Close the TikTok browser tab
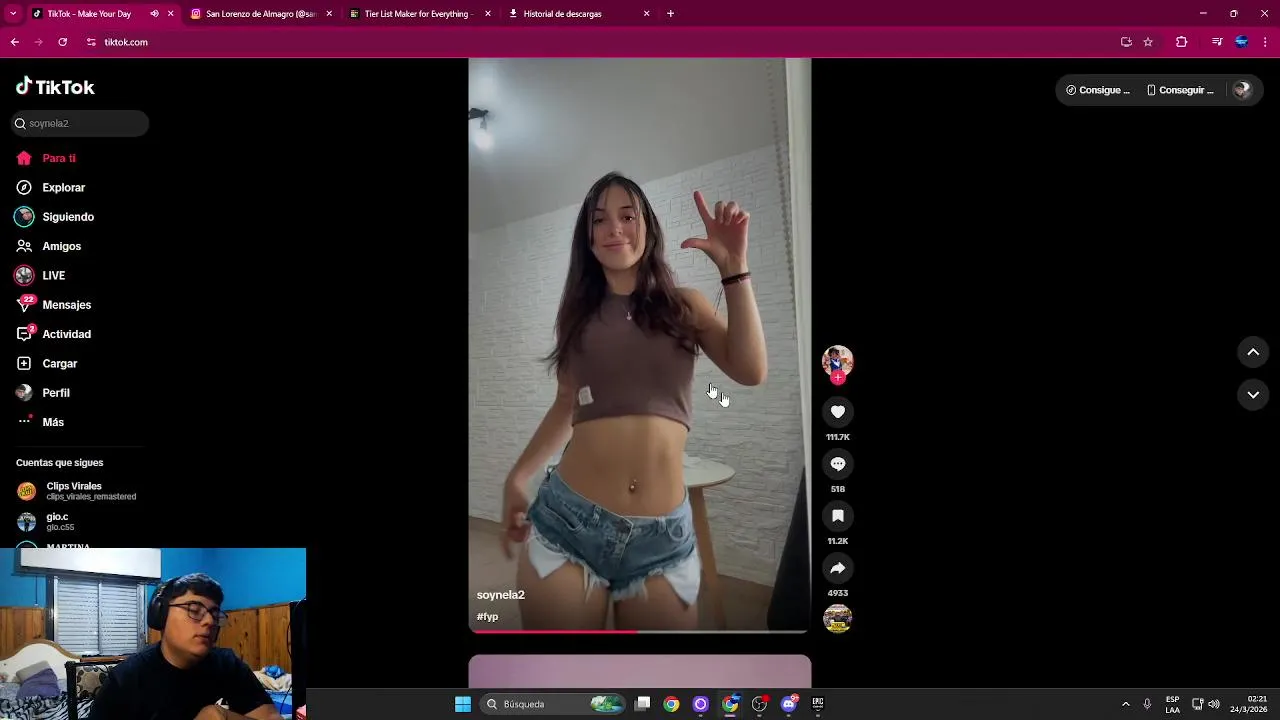Image resolution: width=1280 pixels, height=720 pixels. pos(170,14)
